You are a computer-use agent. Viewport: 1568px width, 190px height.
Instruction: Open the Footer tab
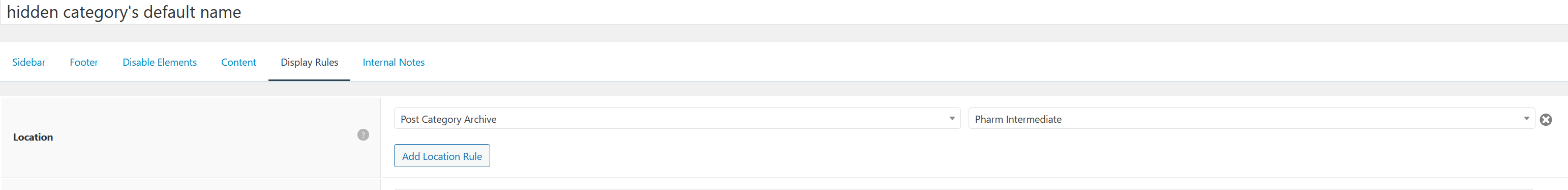point(84,62)
